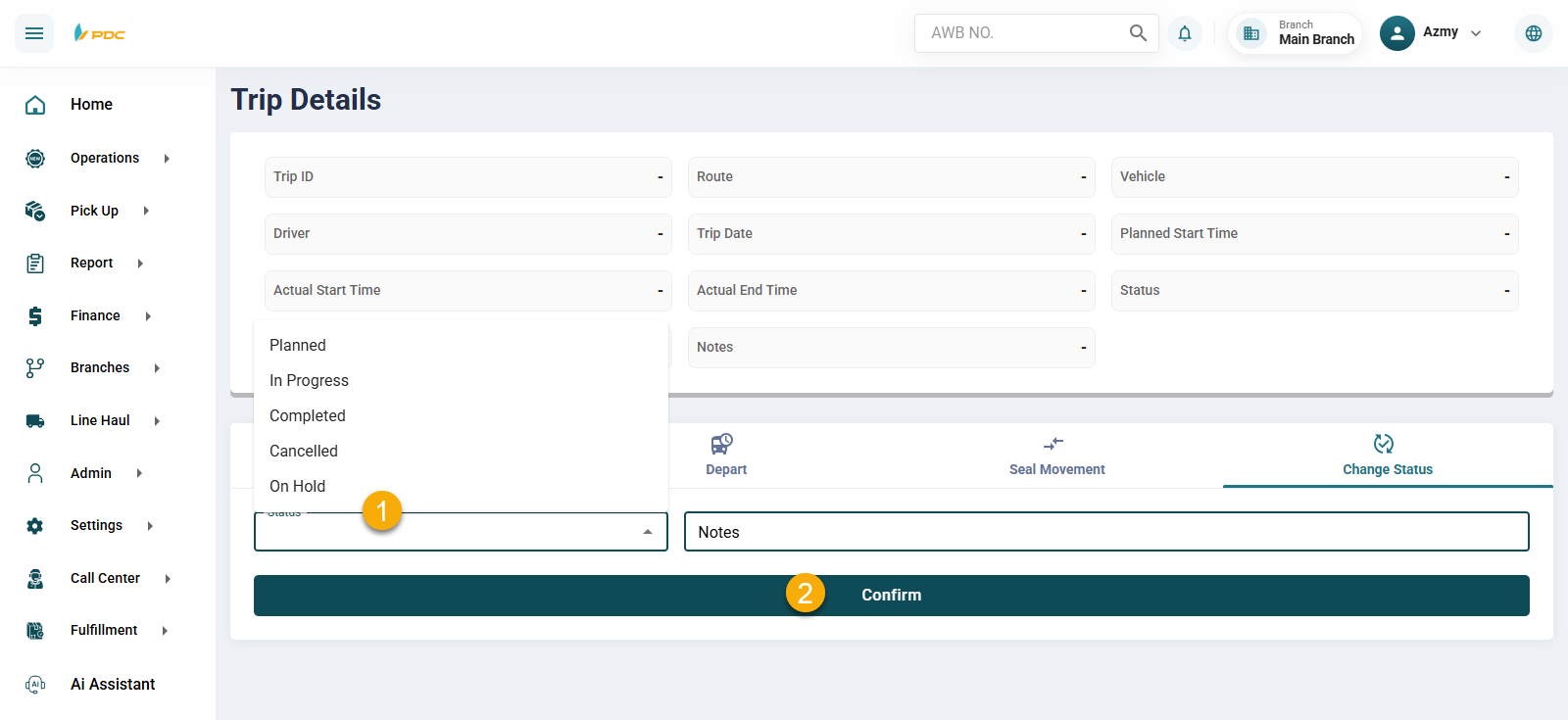Expand the Finance submenu arrow
Image resolution: width=1568 pixels, height=720 pixels.
pos(148,316)
